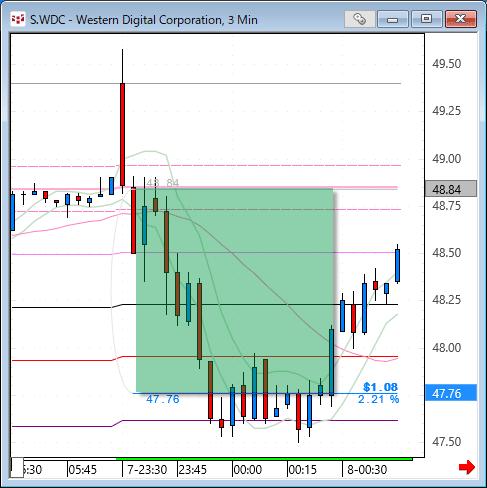The height and width of the screenshot is (488, 487).
Task: Click the S.WDC chart window icon
Action: click(18, 20)
